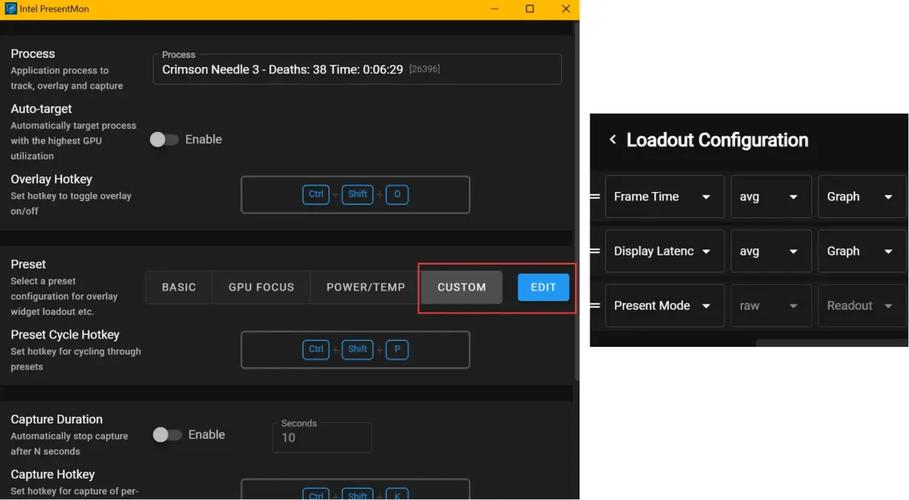The width and height of the screenshot is (909, 500).
Task: Click drag handle for Display Latency row
Action: 595,251
